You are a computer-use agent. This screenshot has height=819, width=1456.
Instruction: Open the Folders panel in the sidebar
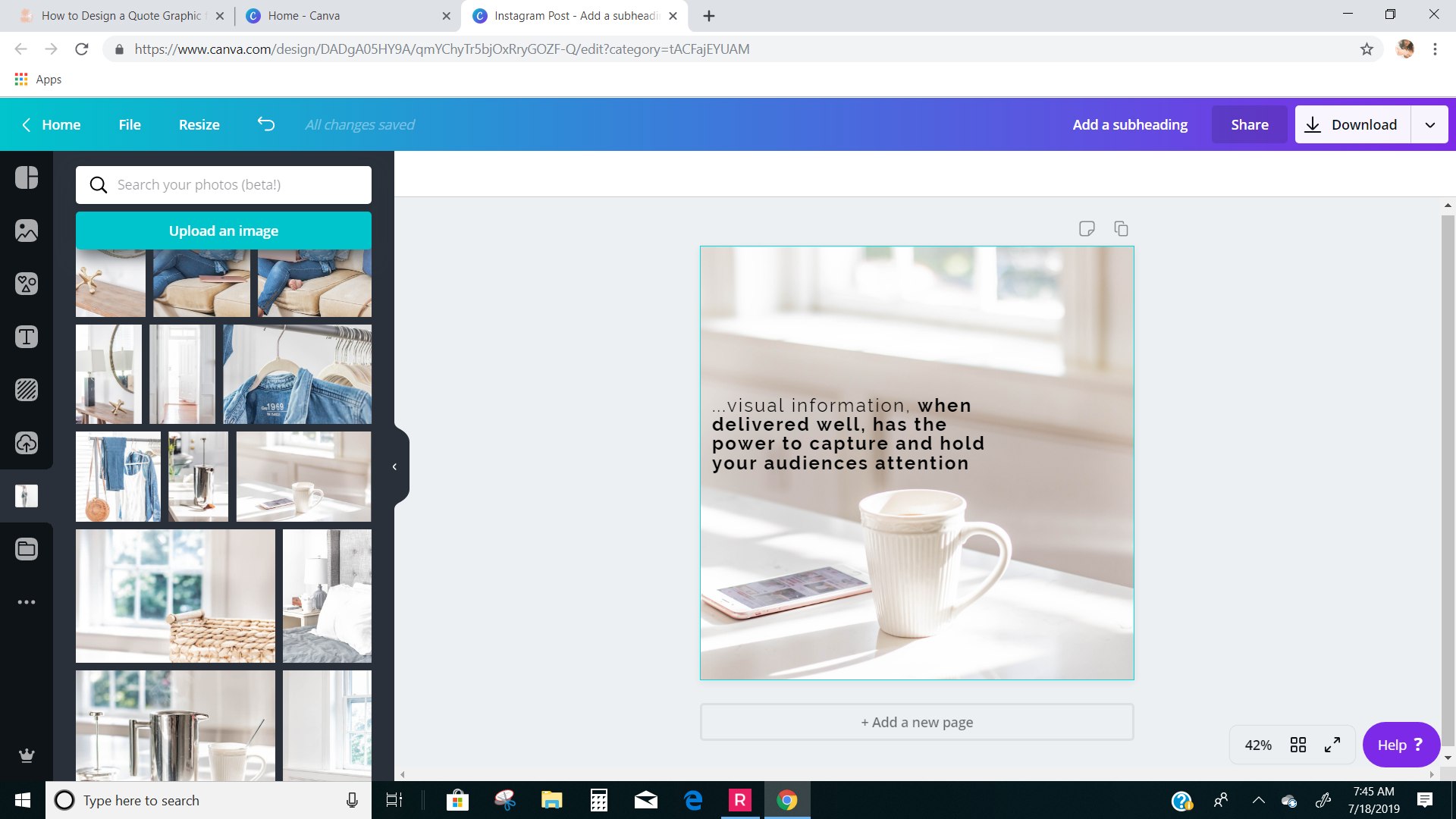[27, 549]
